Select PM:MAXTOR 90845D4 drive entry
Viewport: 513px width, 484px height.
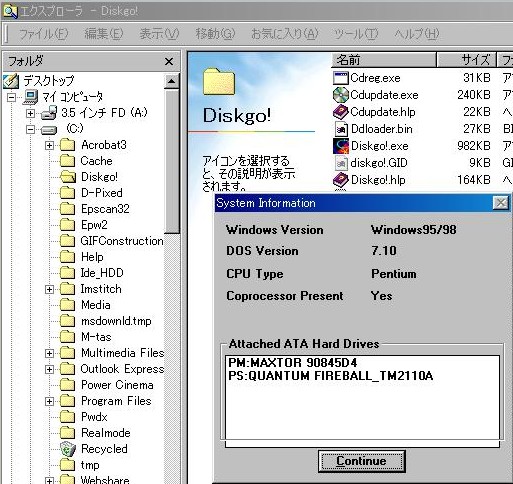point(292,362)
